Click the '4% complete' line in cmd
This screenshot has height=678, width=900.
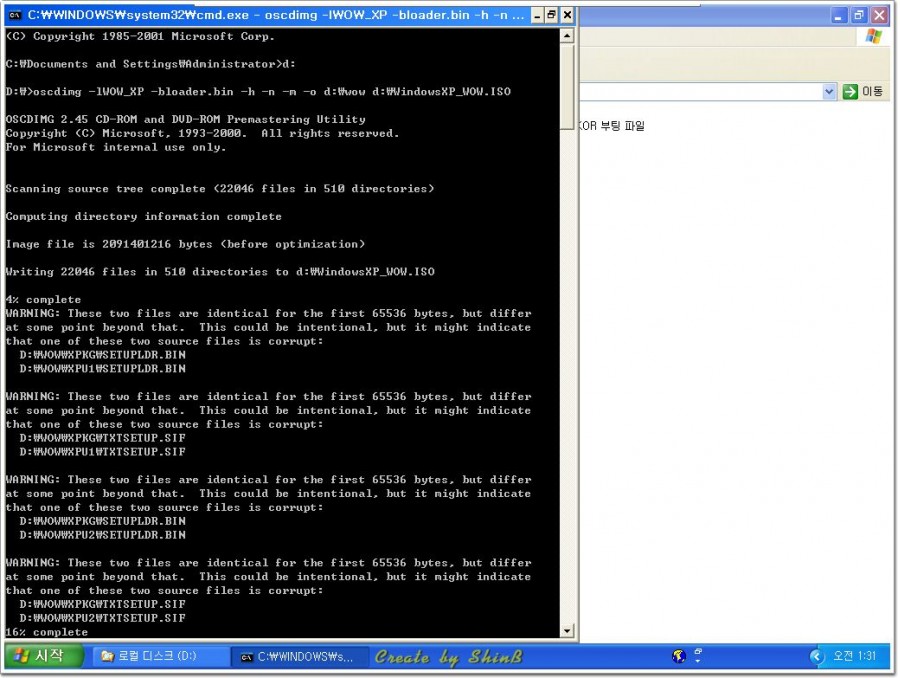(43, 300)
